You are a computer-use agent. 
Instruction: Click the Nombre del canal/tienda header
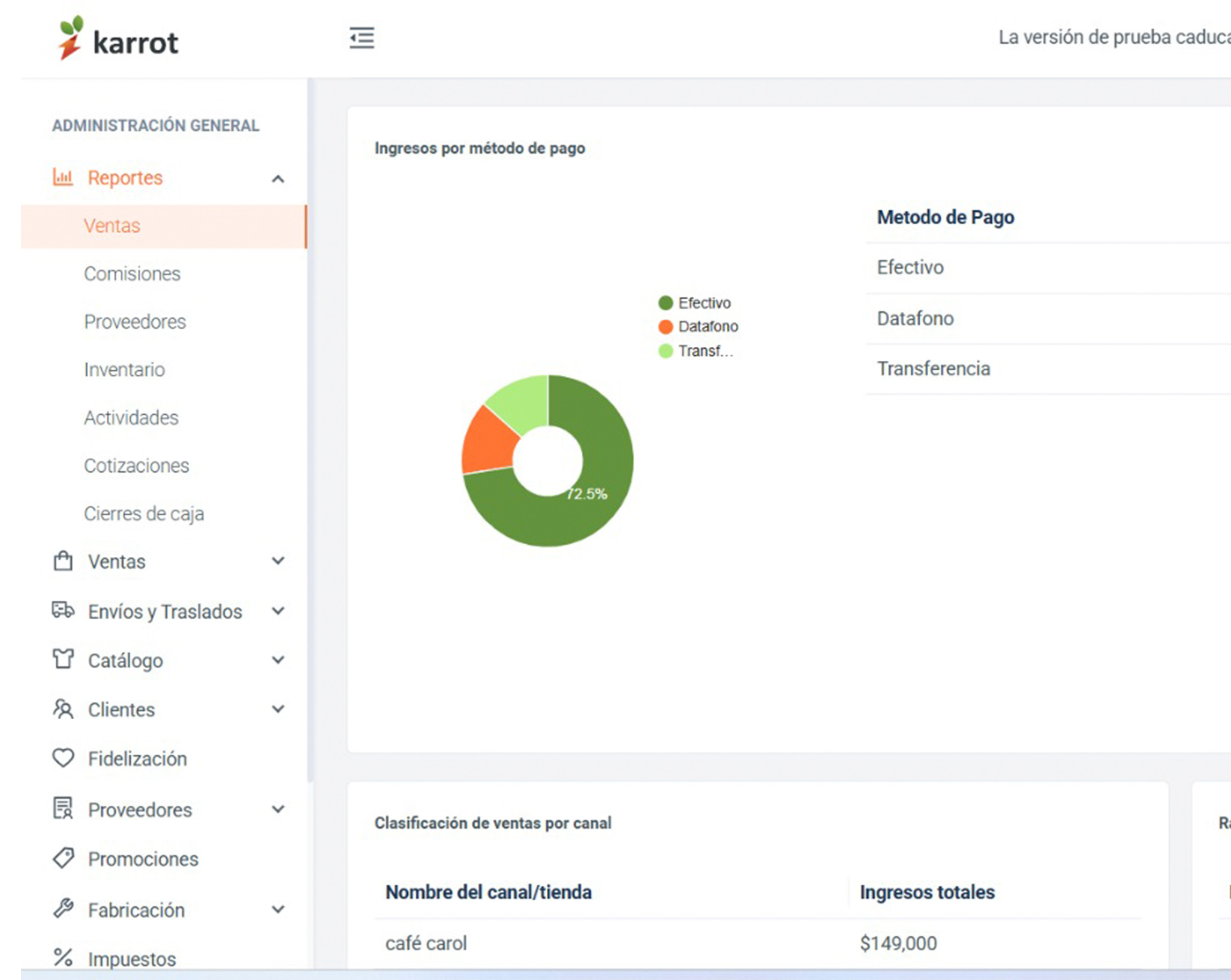488,892
